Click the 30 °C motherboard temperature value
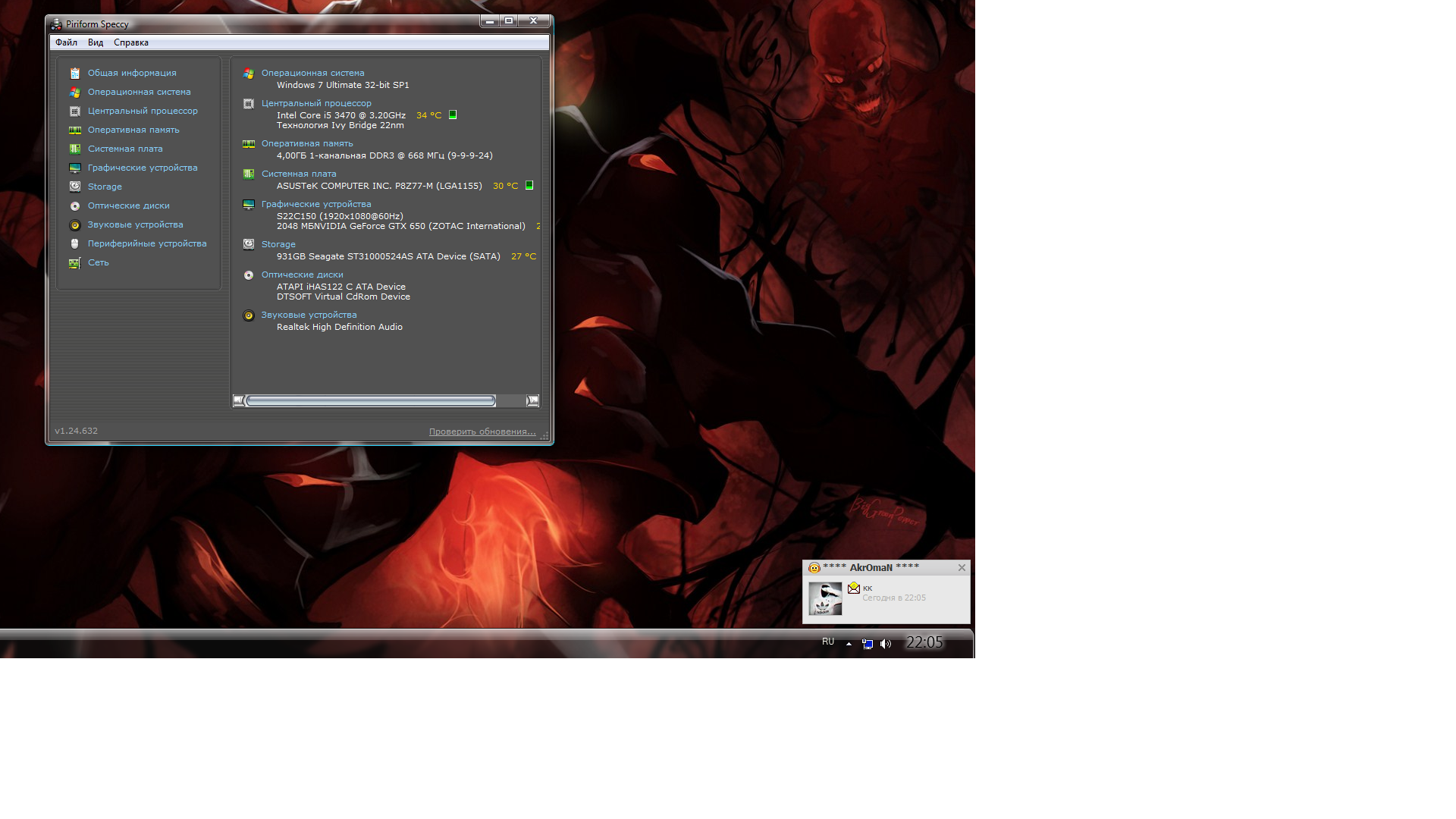 click(x=505, y=186)
